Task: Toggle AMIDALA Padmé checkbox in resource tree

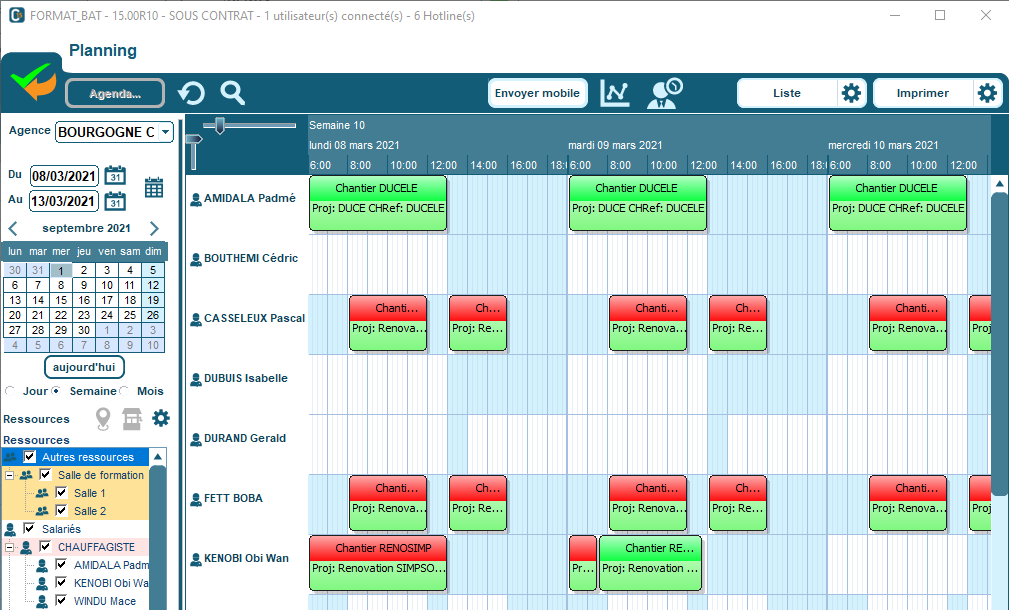Action: point(61,564)
